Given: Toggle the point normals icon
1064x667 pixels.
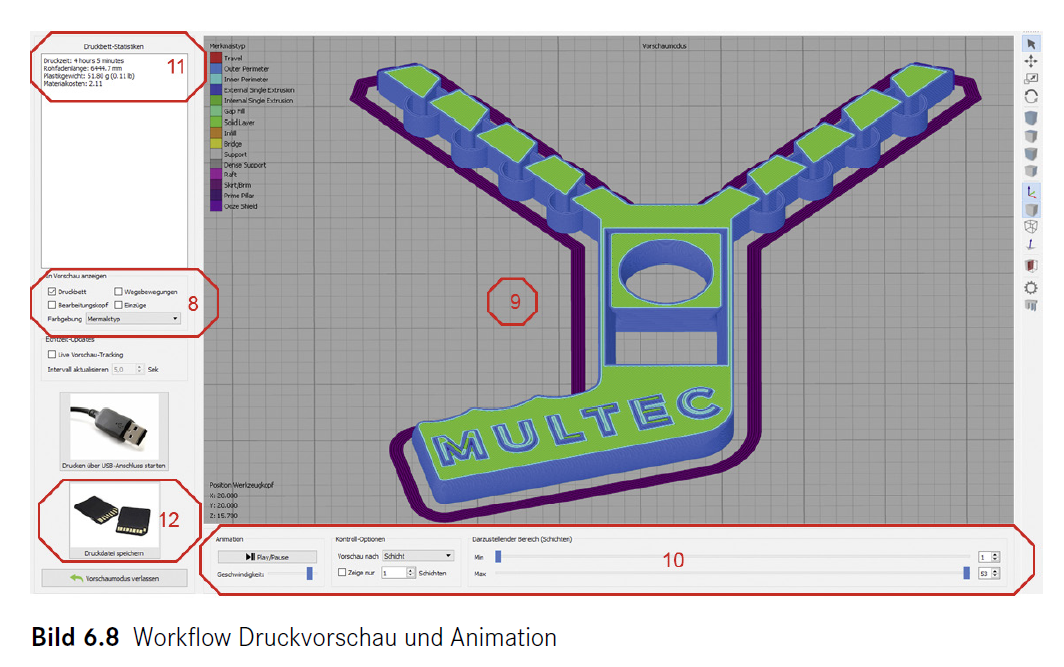Looking at the screenshot, I should click(x=1031, y=244).
